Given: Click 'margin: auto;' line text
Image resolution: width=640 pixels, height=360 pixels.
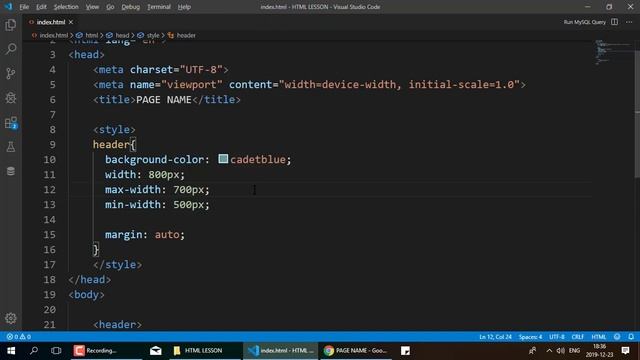Looking at the screenshot, I should [x=145, y=235].
